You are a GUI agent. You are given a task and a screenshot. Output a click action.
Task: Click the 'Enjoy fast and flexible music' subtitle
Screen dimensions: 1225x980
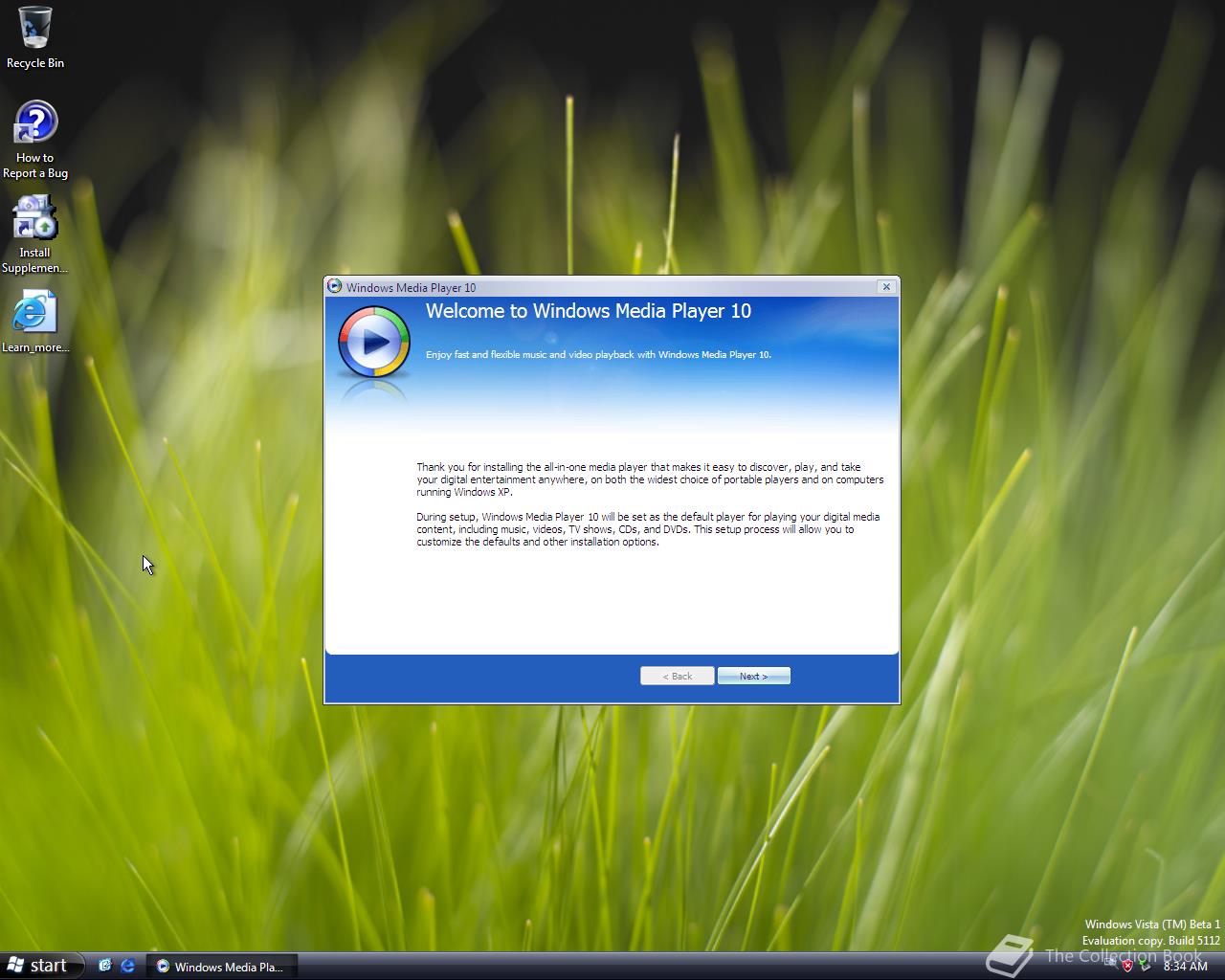[x=598, y=355]
